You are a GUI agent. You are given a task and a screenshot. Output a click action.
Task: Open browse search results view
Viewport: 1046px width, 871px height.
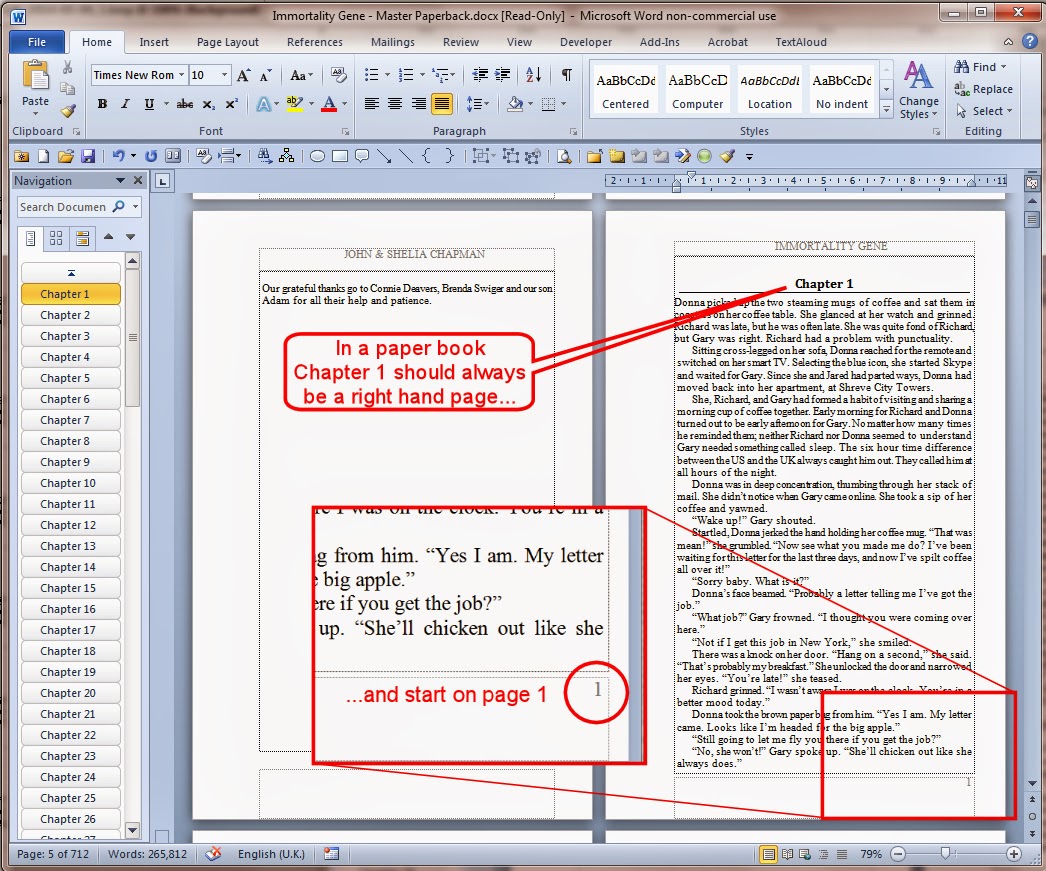(82, 238)
